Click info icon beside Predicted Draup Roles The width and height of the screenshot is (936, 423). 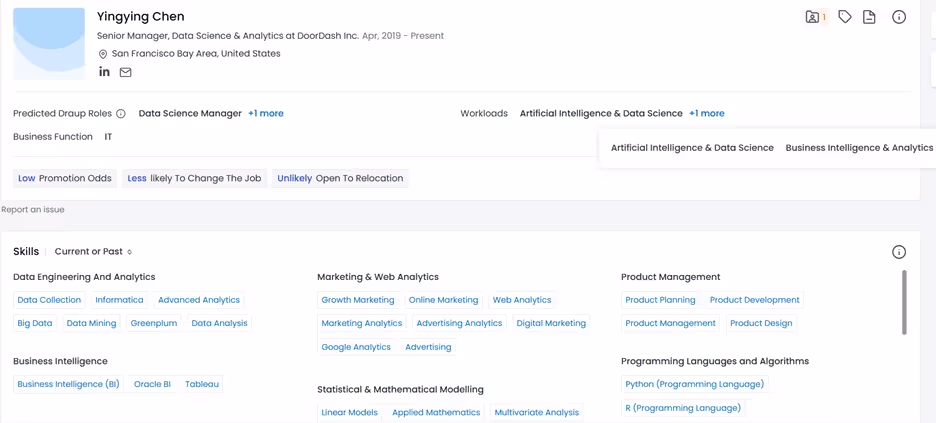click(x=121, y=113)
